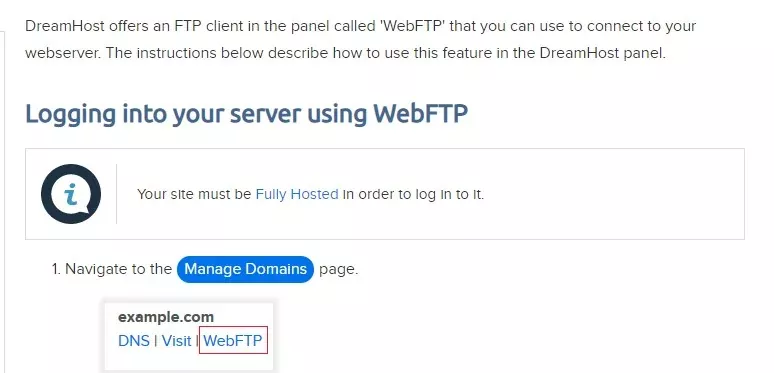Click the example.com panel screenshot thumbnail
Screen dimensions: 774x373
[189, 335]
